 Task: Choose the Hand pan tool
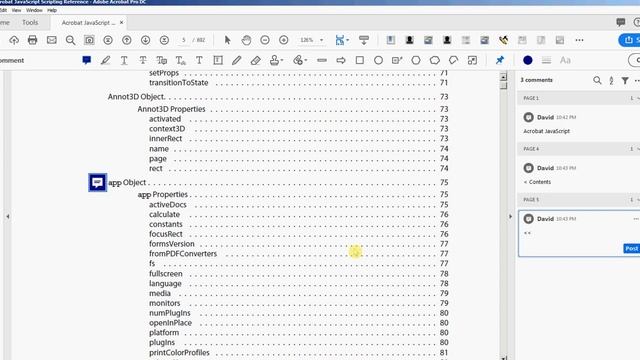(x=246, y=40)
